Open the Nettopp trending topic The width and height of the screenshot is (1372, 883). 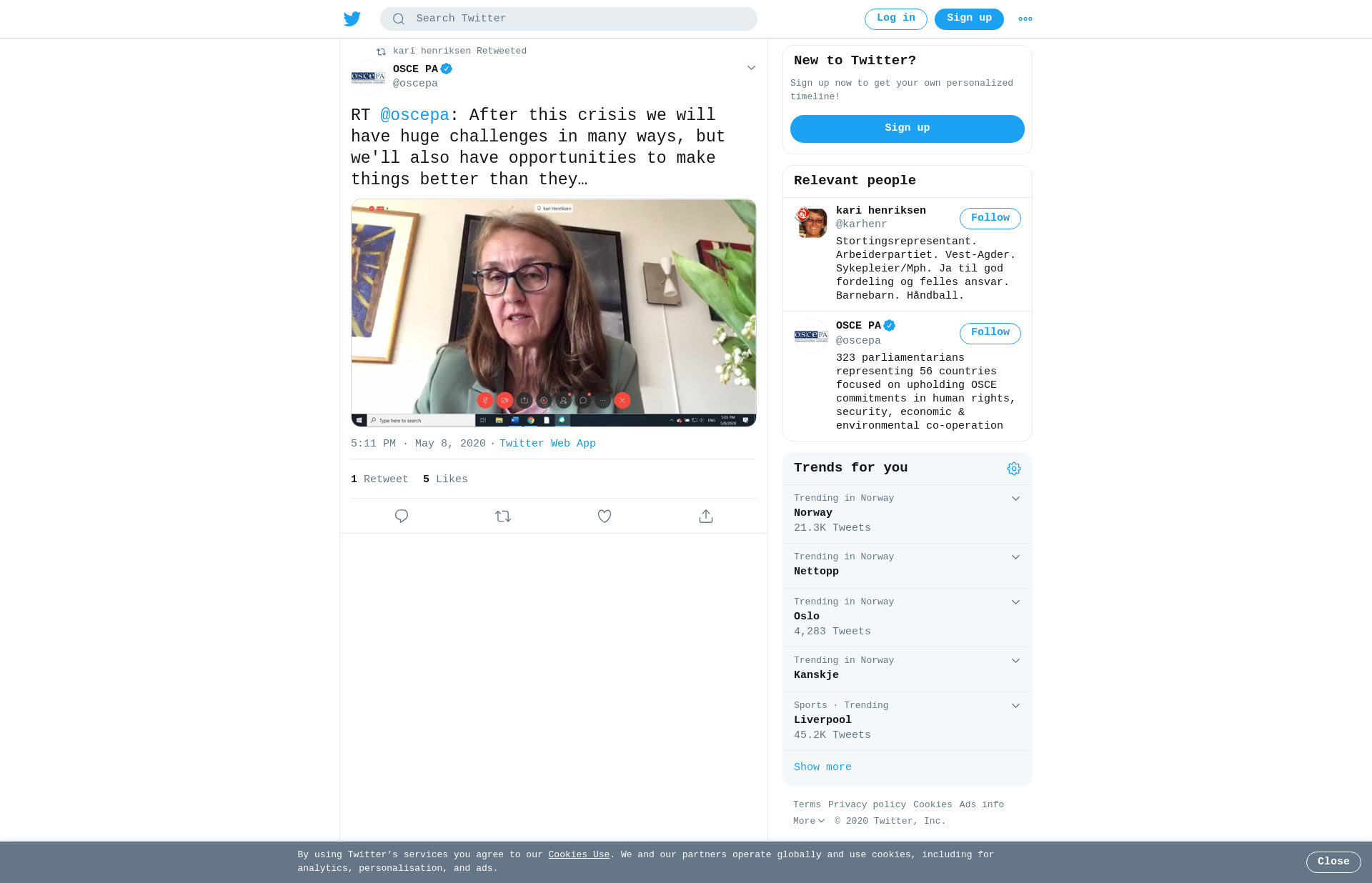click(x=908, y=566)
